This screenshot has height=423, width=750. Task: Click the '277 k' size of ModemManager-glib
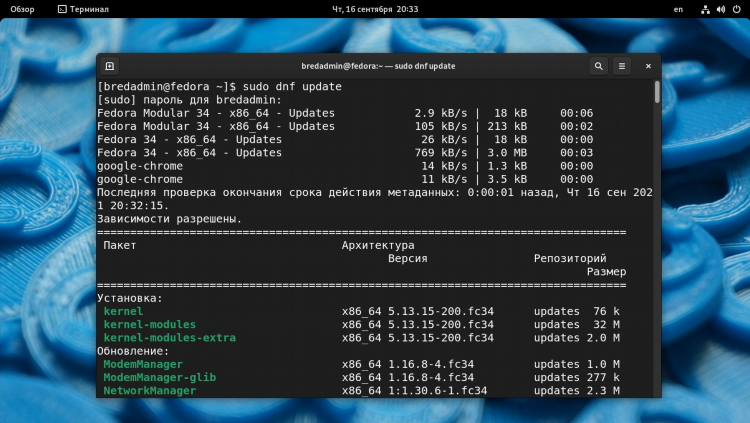tap(603, 378)
